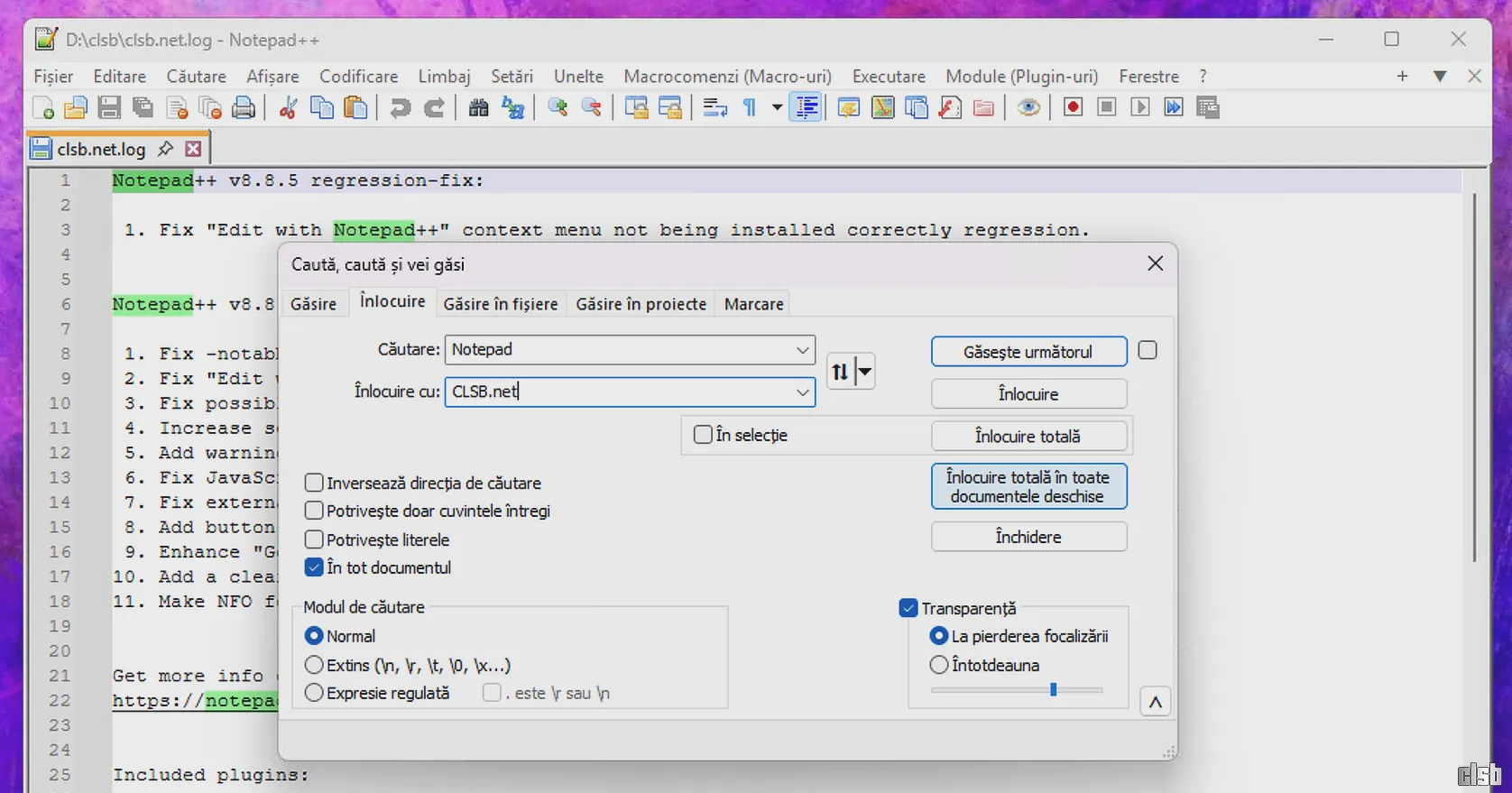Viewport: 1512px width, 793px height.
Task: Save the current file via floppy icon
Action: 109,108
